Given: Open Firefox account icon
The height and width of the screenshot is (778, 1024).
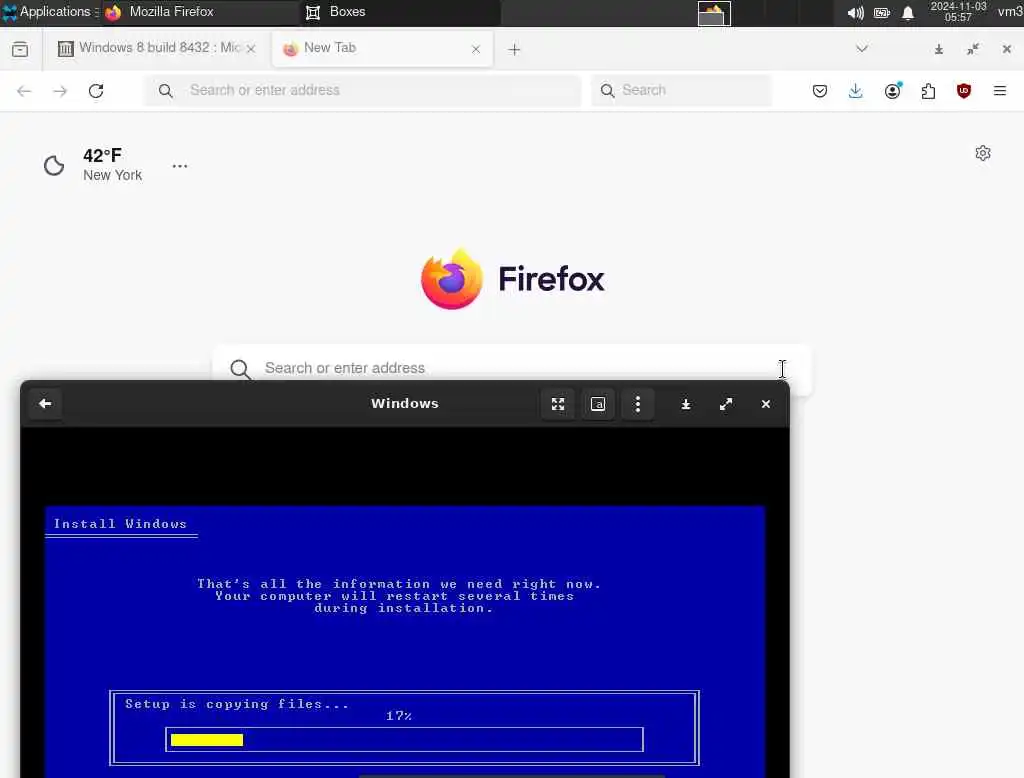Looking at the screenshot, I should tap(892, 91).
